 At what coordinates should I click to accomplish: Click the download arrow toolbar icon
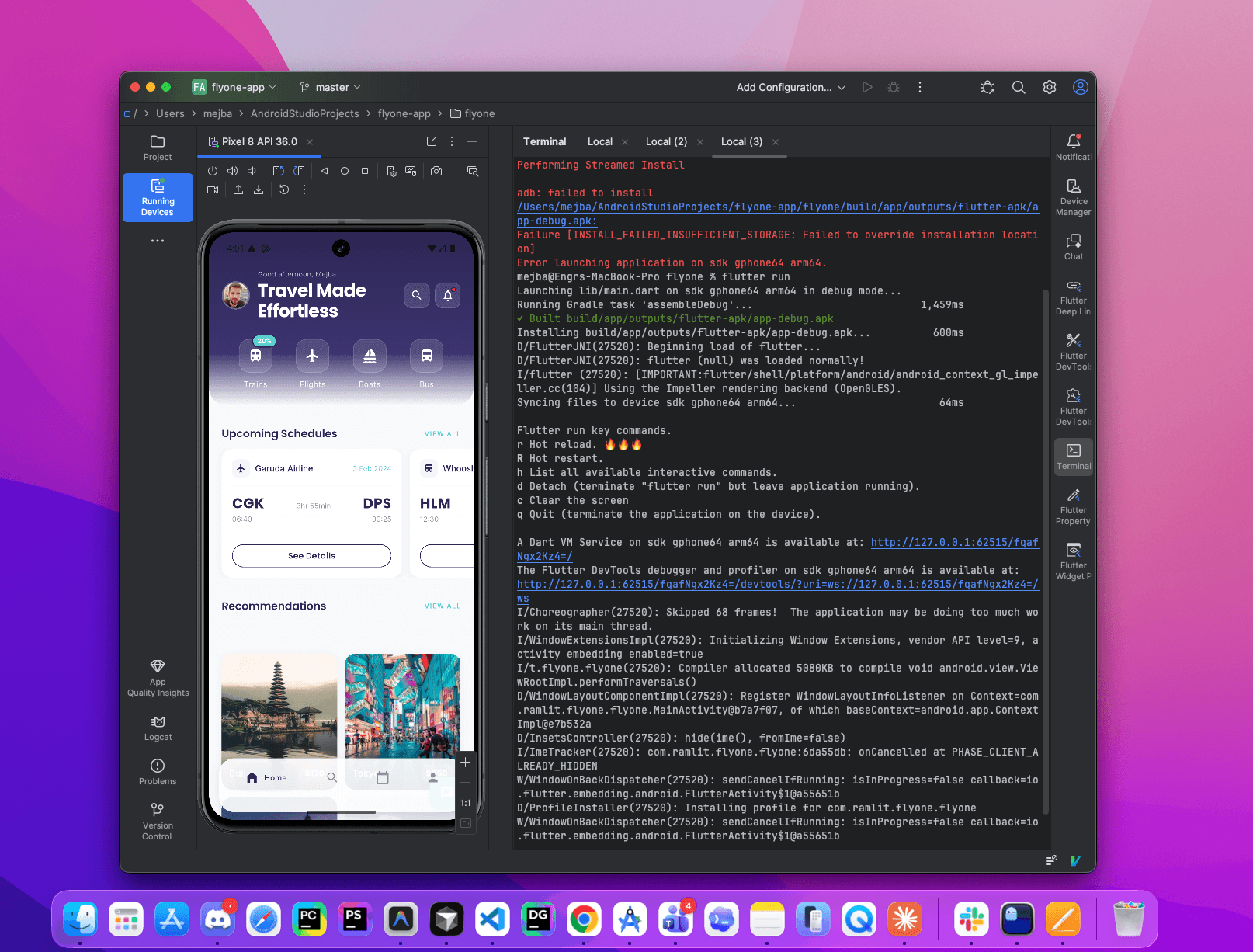259,189
